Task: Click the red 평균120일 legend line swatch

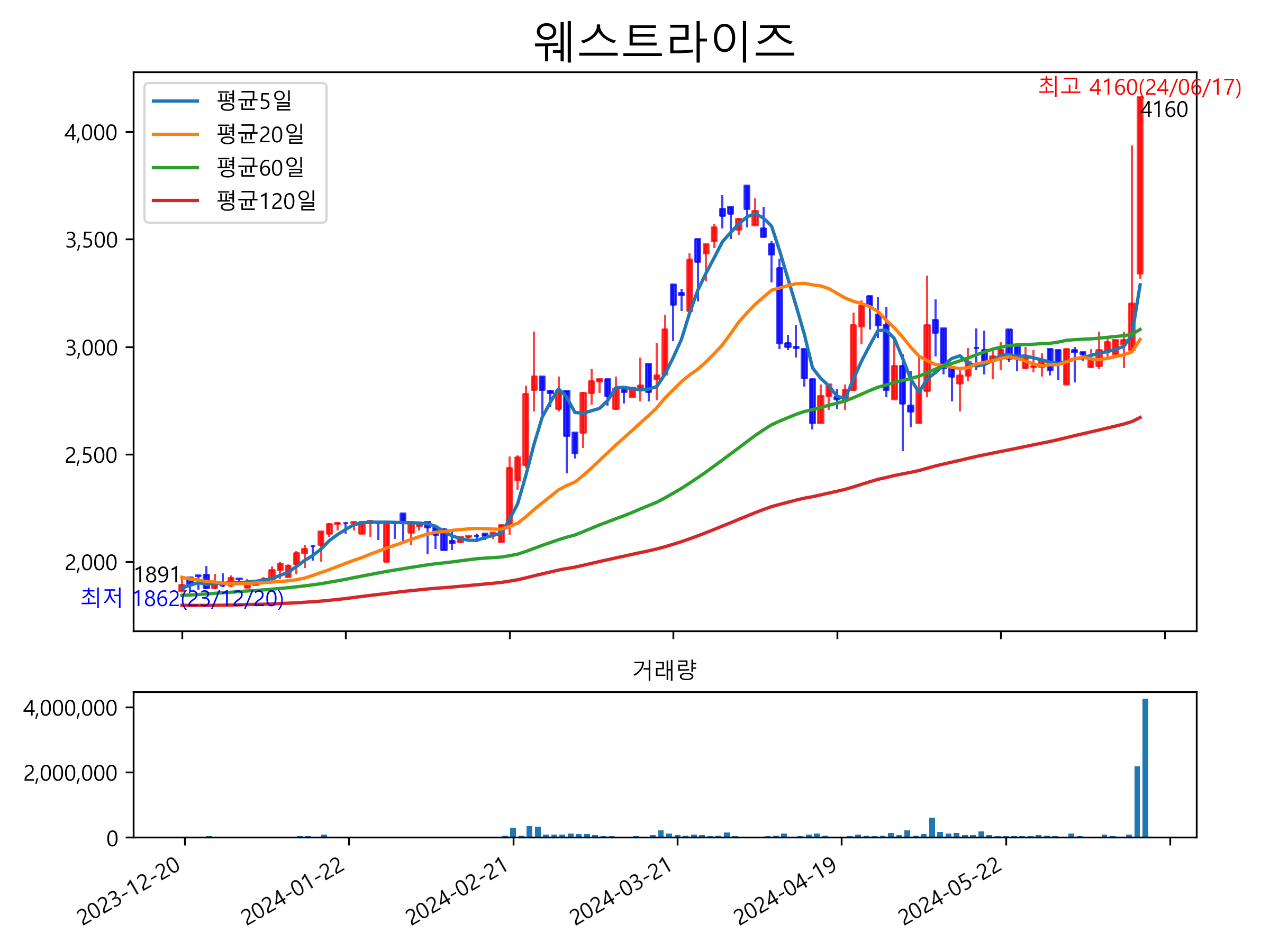Action: 175,201
